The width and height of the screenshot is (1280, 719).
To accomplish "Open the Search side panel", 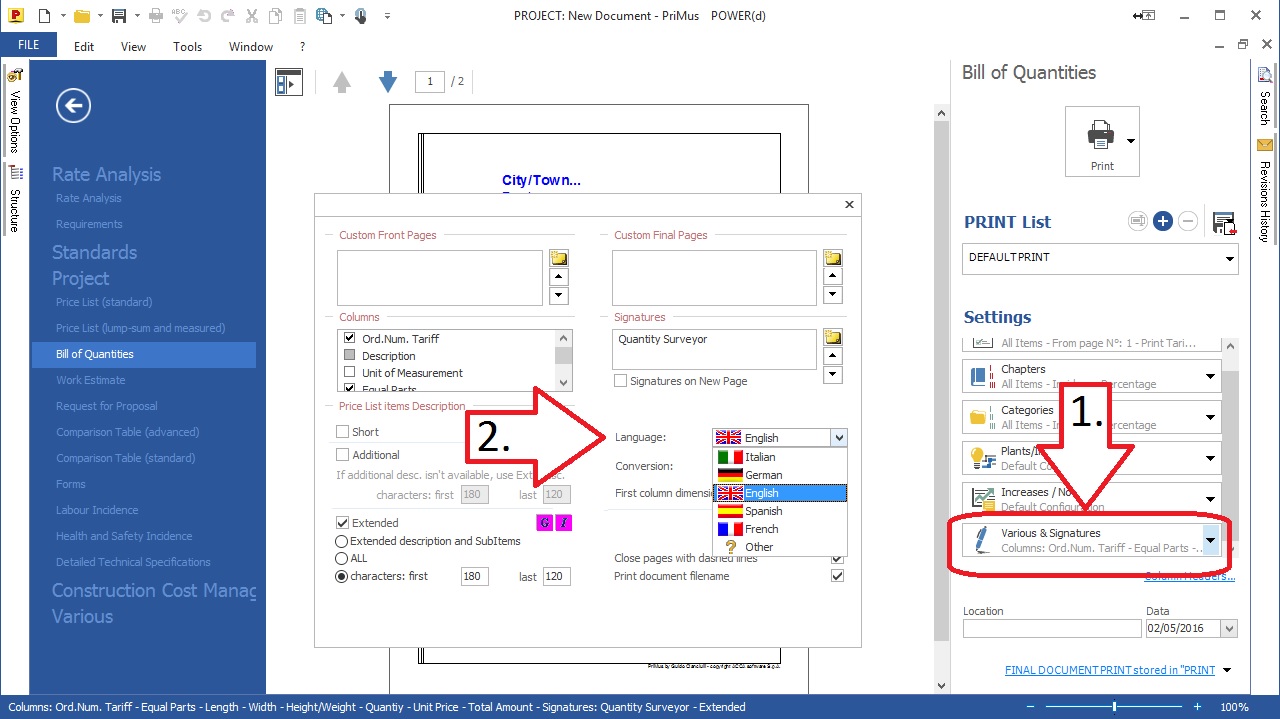I will coord(1265,96).
